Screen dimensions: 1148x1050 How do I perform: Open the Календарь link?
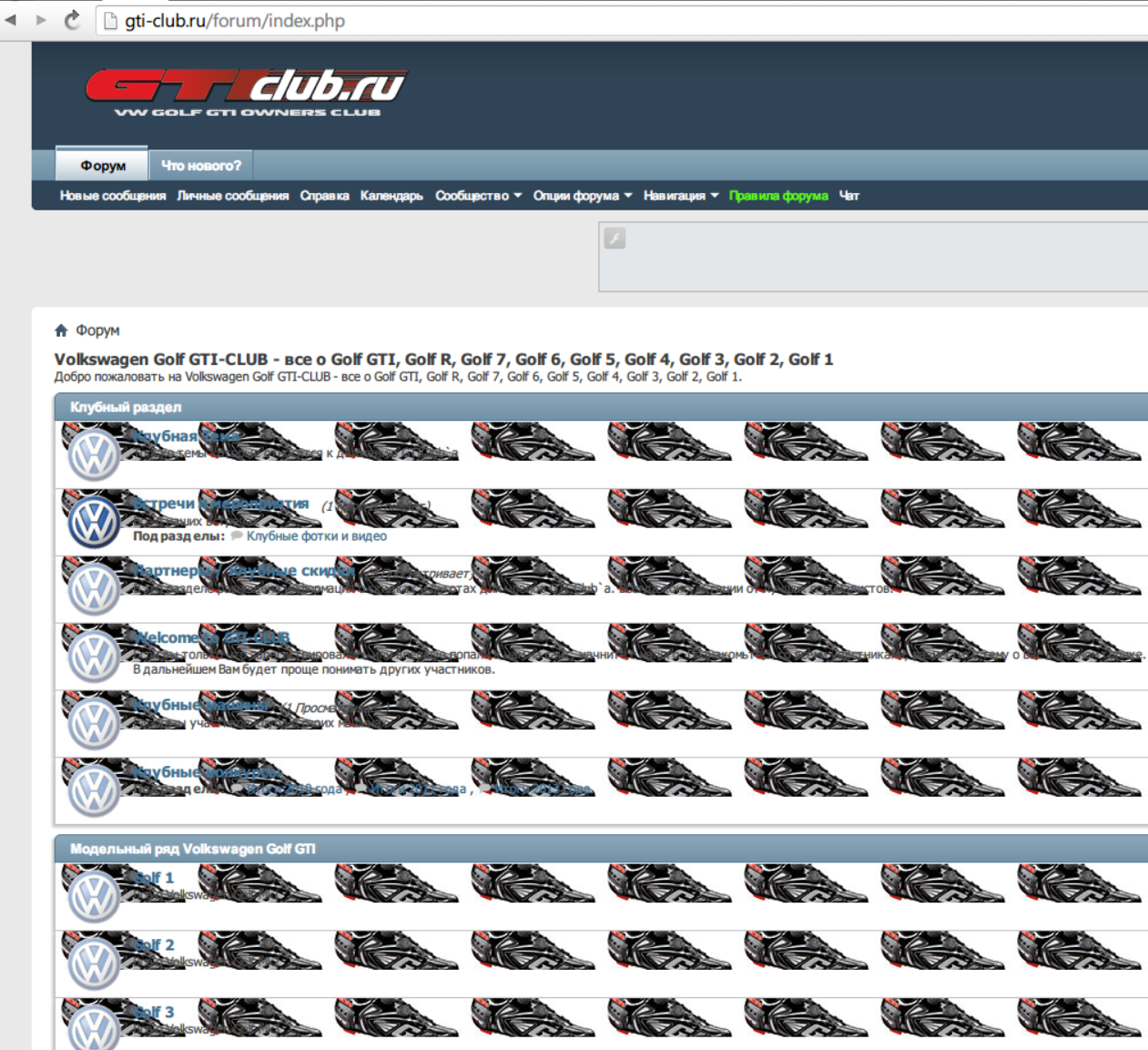pos(391,196)
